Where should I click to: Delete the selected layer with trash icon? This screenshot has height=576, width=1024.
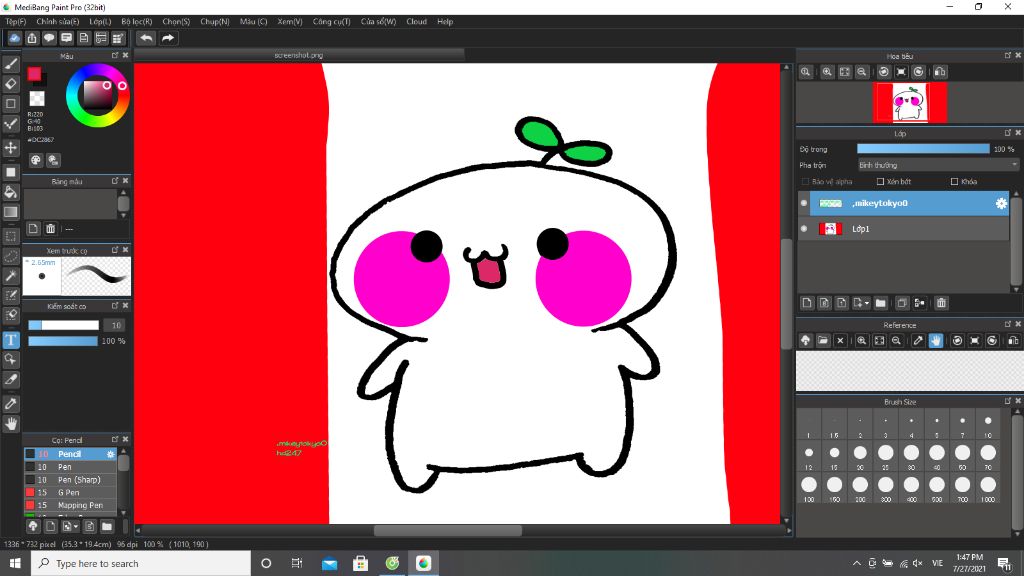point(941,303)
